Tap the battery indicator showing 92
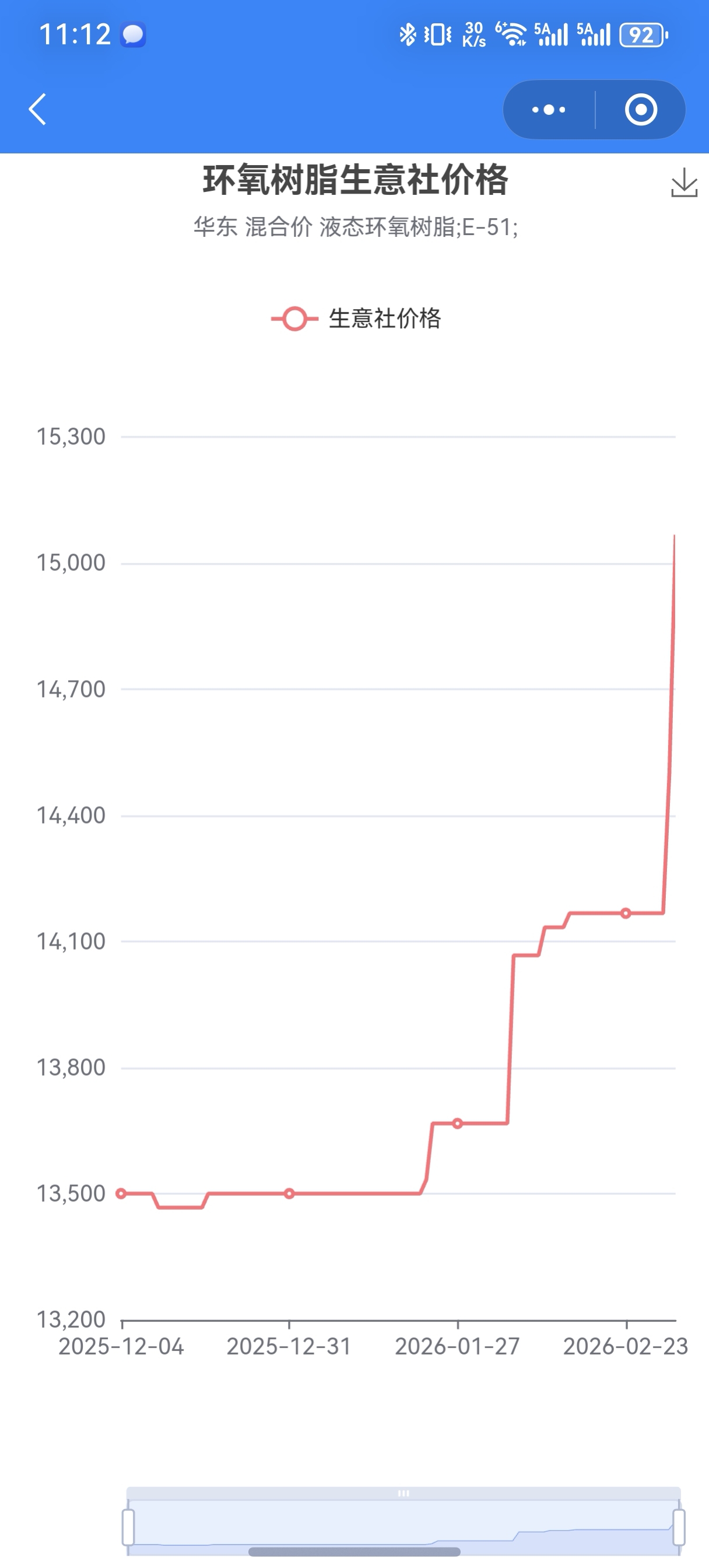709x1568 pixels. coord(643,34)
